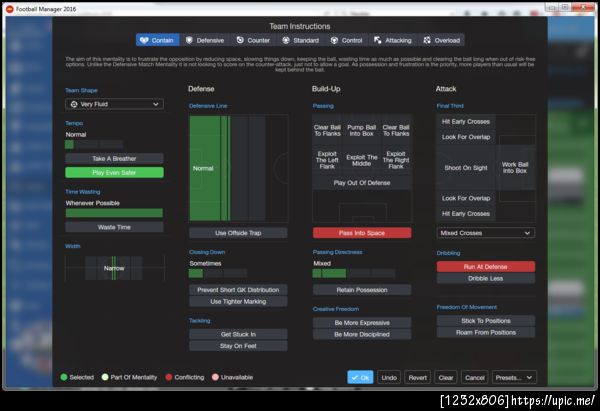The width and height of the screenshot is (600, 411).
Task: Click the Football Manager 2016 title icon
Action: 10,9
